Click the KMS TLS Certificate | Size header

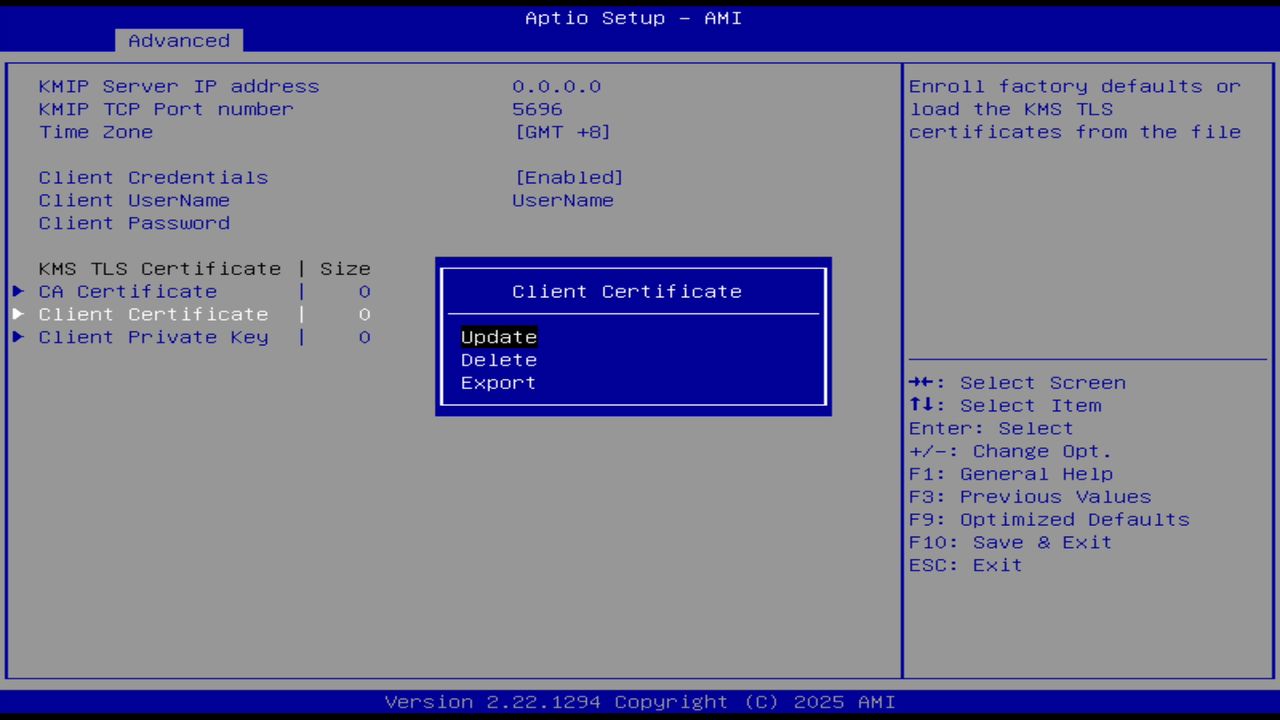point(205,268)
